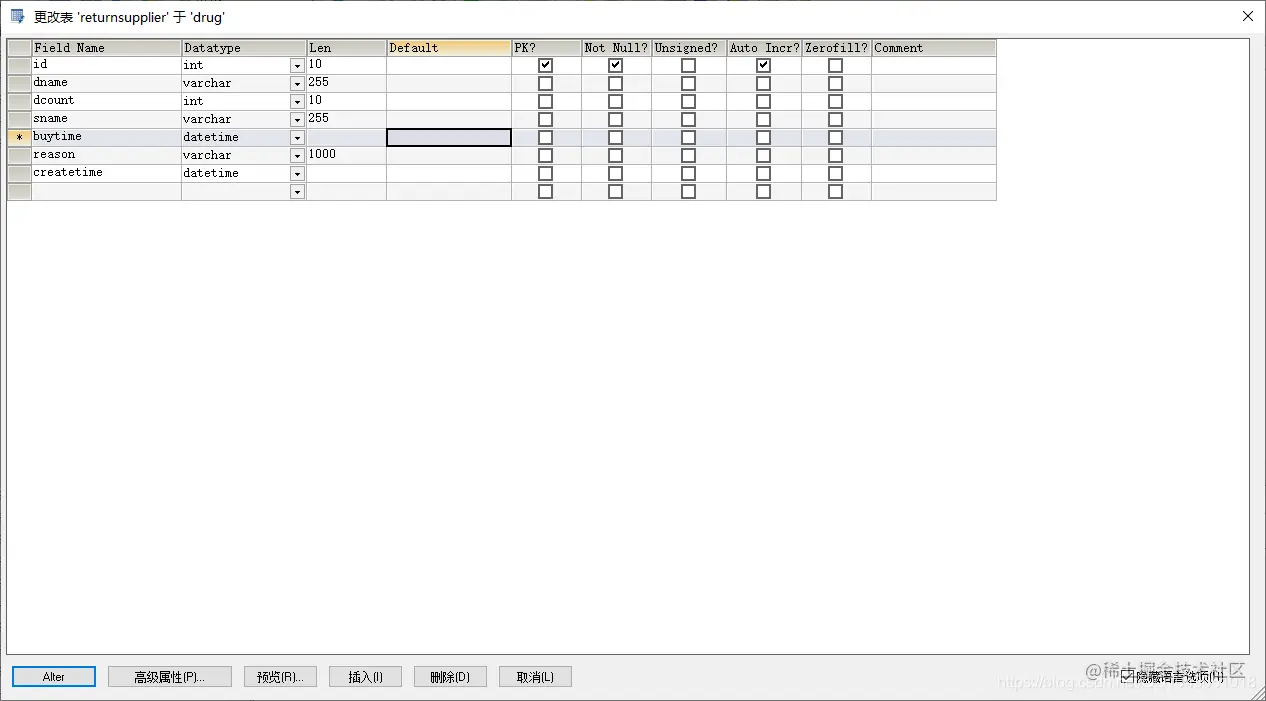Viewport: 1266px width, 701px height.
Task: Click the Datatype column header
Action: coord(244,47)
